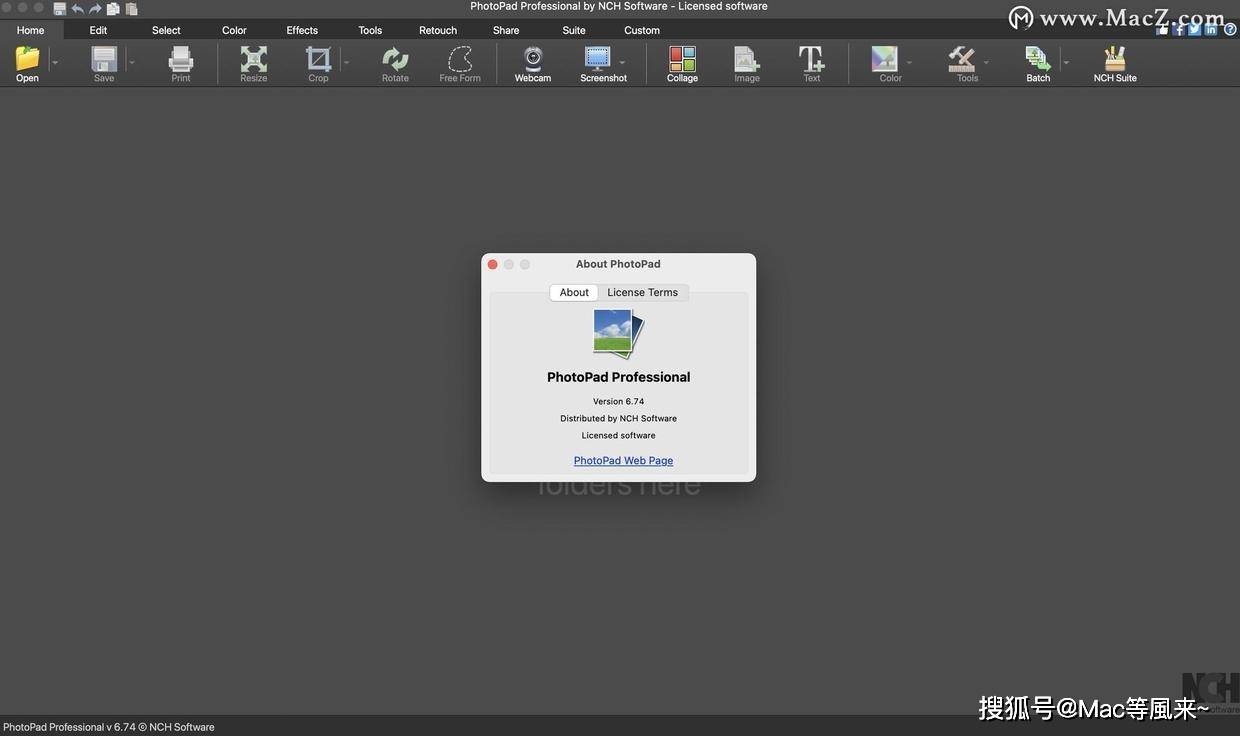Click the Text tool icon
This screenshot has width=1240, height=736.
[x=812, y=59]
